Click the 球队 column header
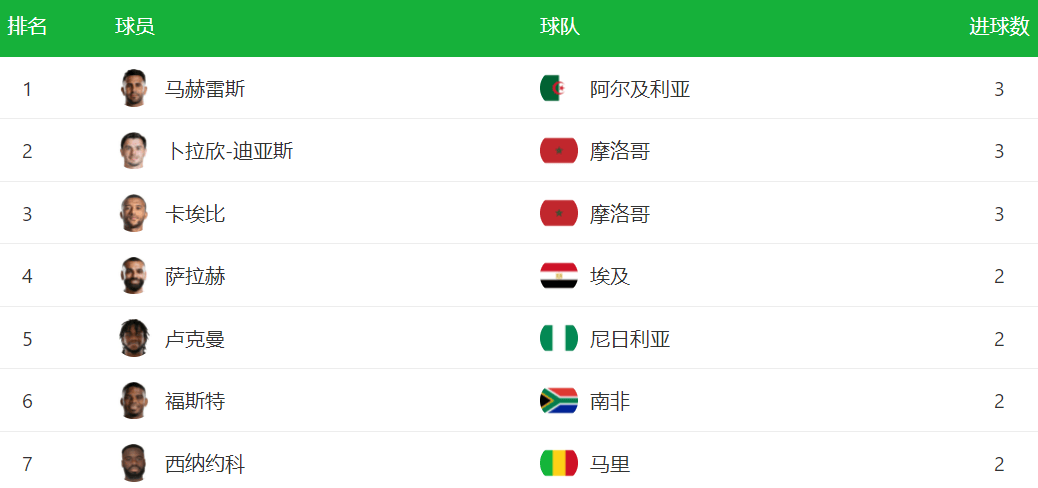This screenshot has width=1038, height=488. [560, 27]
